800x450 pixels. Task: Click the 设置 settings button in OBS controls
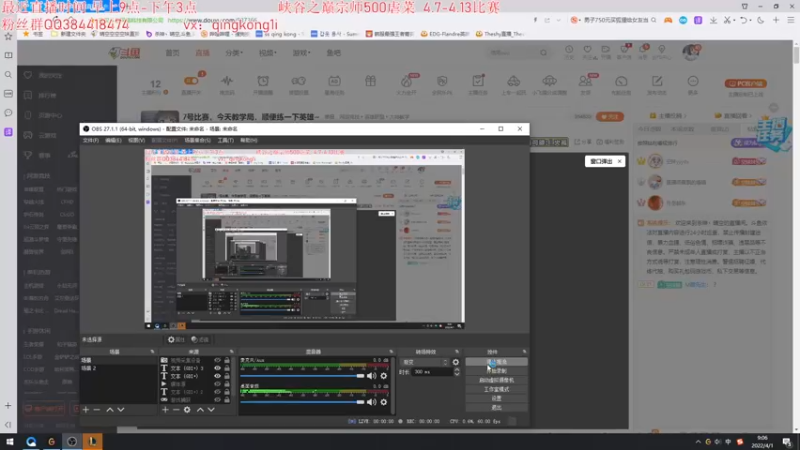coord(496,398)
